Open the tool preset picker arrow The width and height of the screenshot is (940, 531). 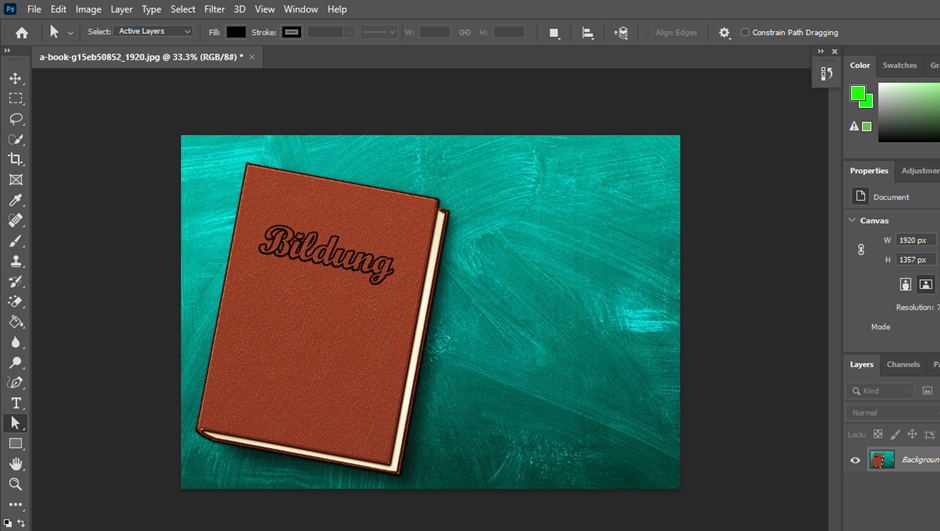pyautogui.click(x=70, y=33)
